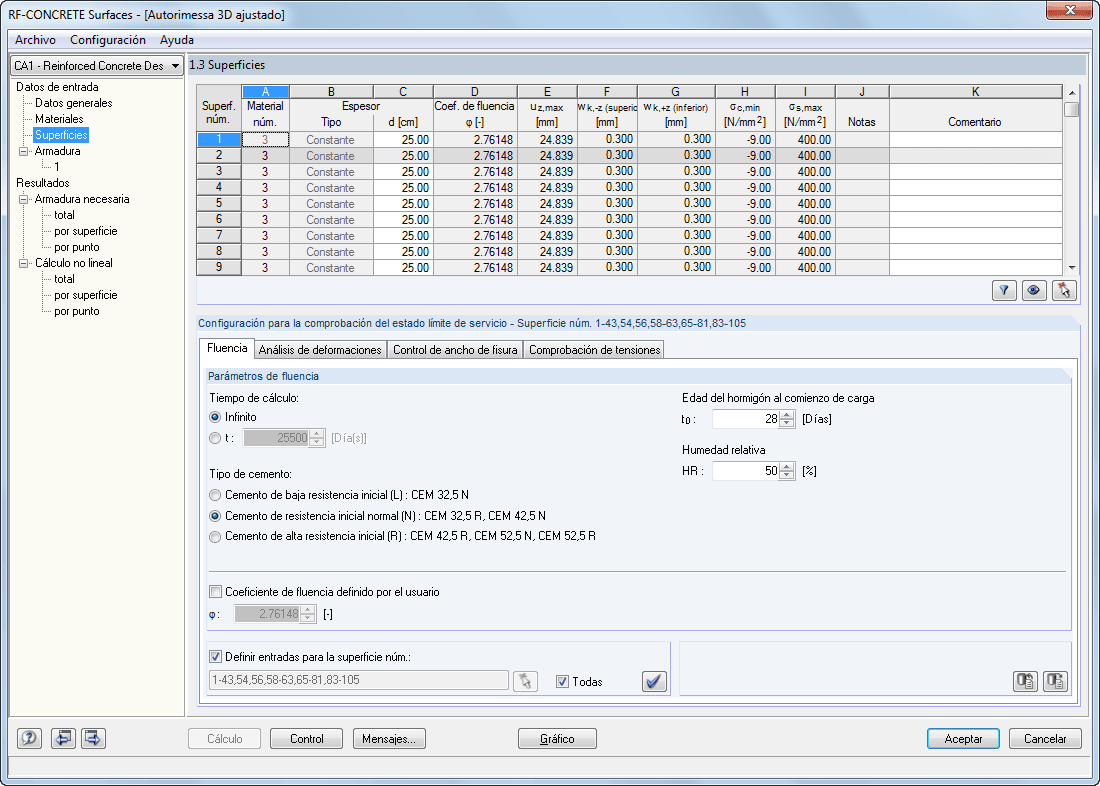Screen dimensions: 1100x786
Task: Select 'por punto' under Cálculo no lineal
Action: pos(76,312)
